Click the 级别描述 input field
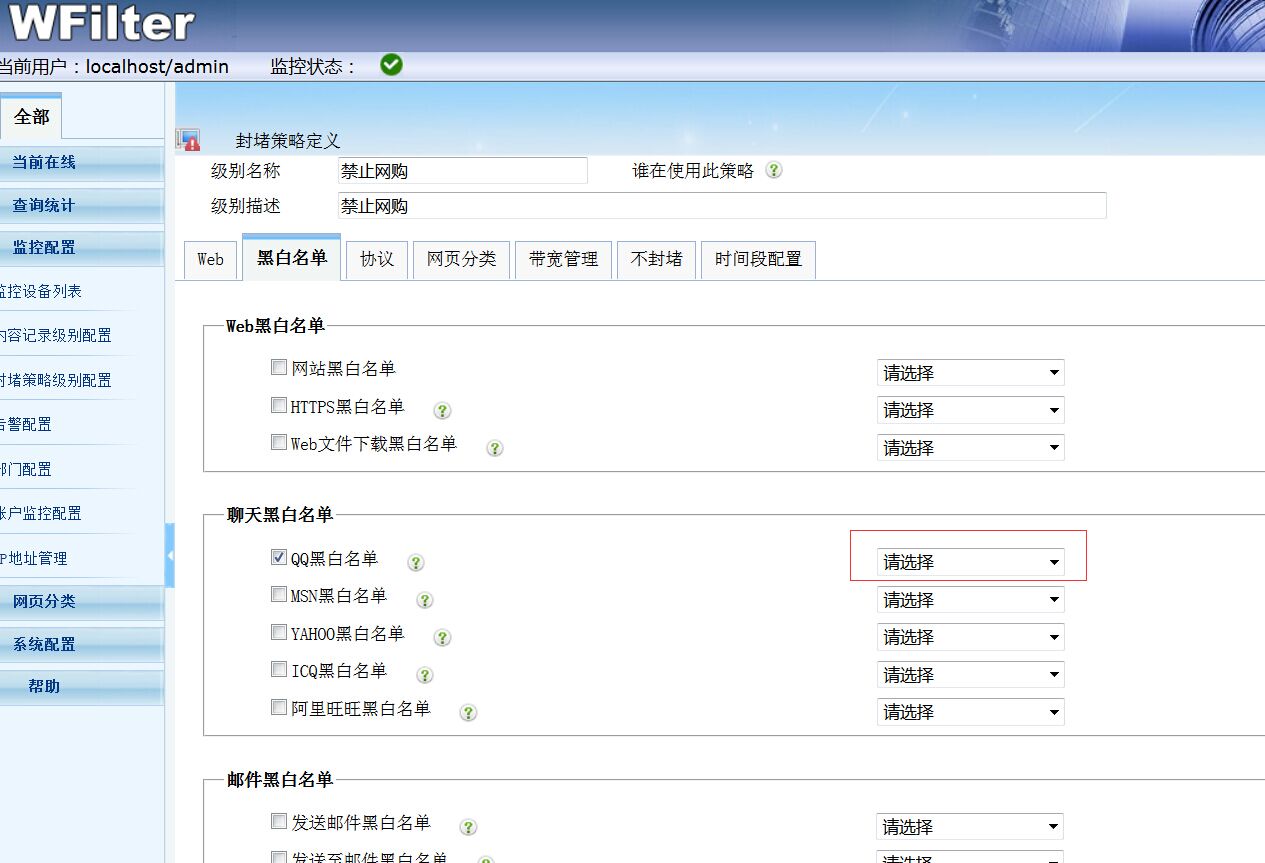The height and width of the screenshot is (863, 1265). [722, 206]
